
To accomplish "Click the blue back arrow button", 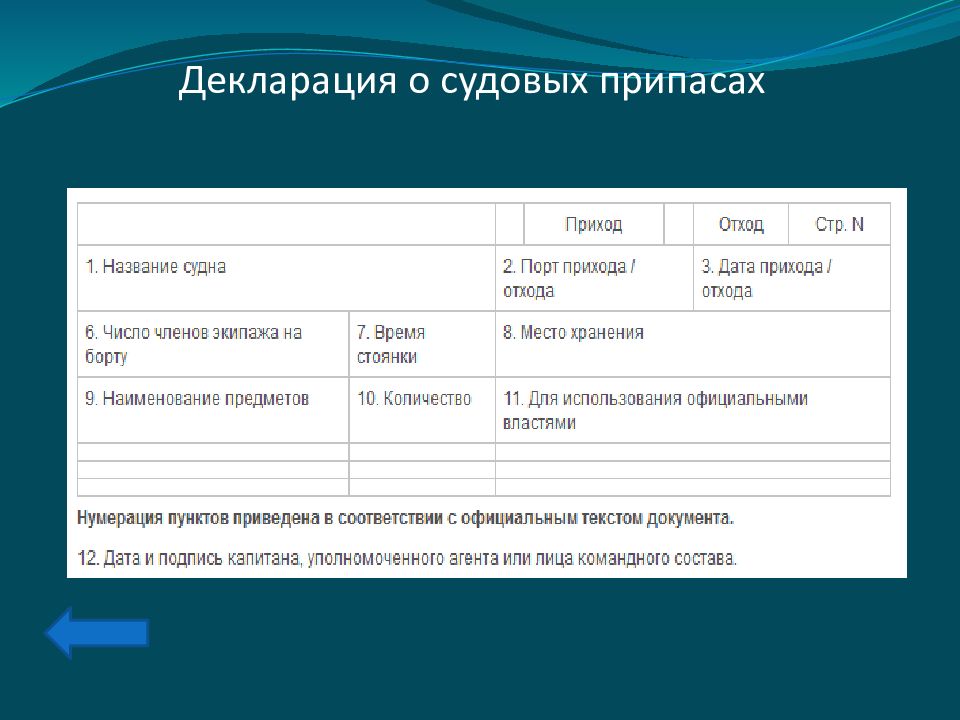I will click(x=97, y=632).
